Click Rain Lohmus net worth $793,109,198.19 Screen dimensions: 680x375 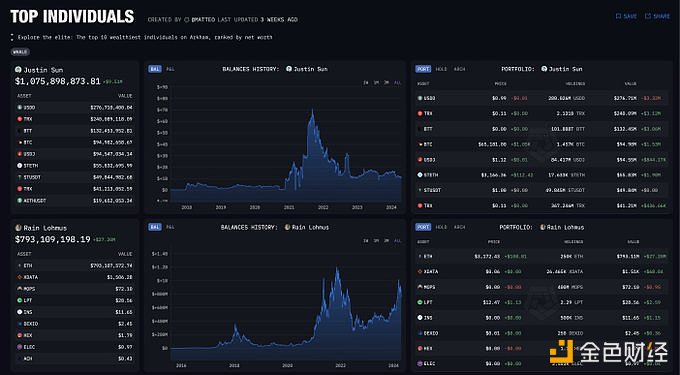click(x=52, y=239)
